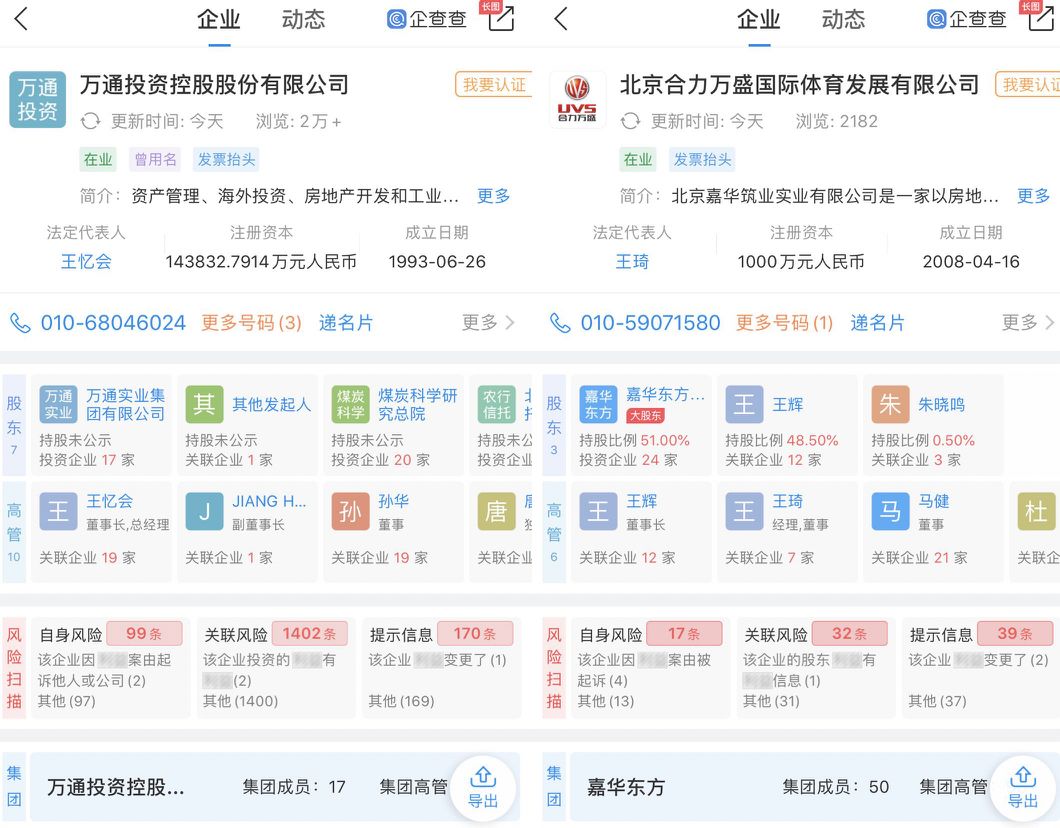Open 其他发起人 shareholder avatar
The width and height of the screenshot is (1060, 828).
204,404
